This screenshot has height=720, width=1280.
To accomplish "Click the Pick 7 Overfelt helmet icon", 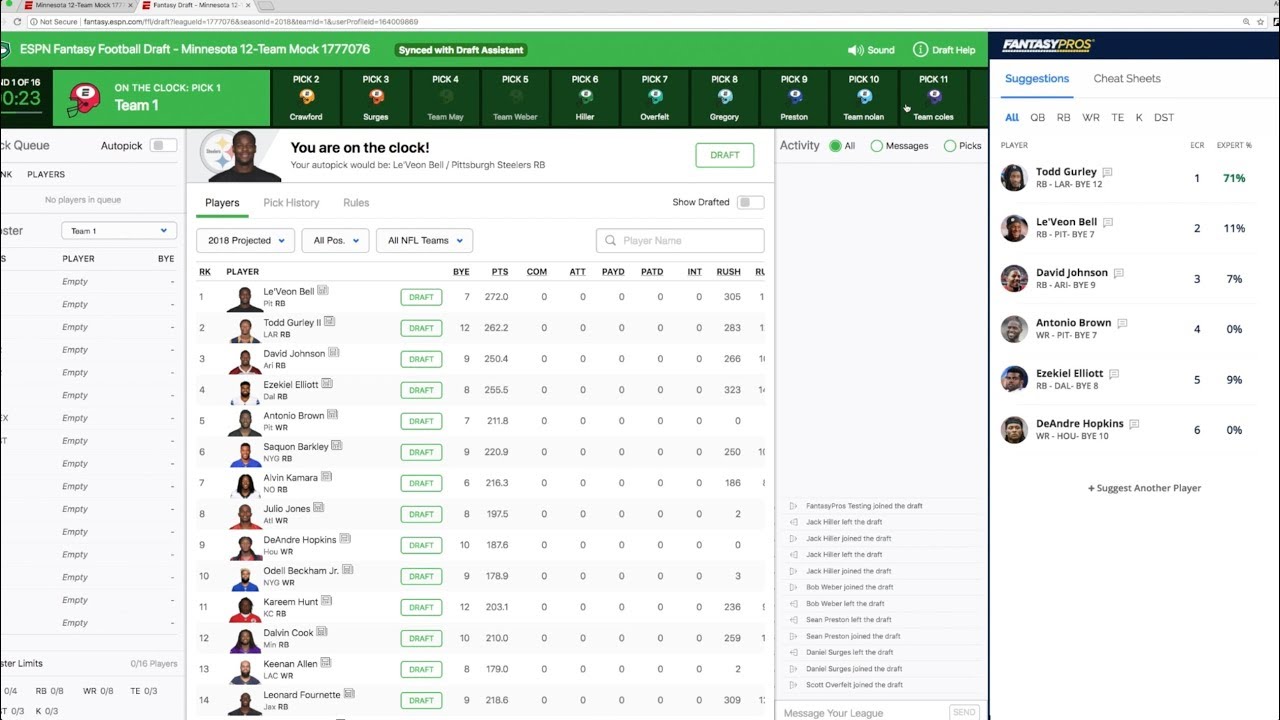I will point(655,97).
